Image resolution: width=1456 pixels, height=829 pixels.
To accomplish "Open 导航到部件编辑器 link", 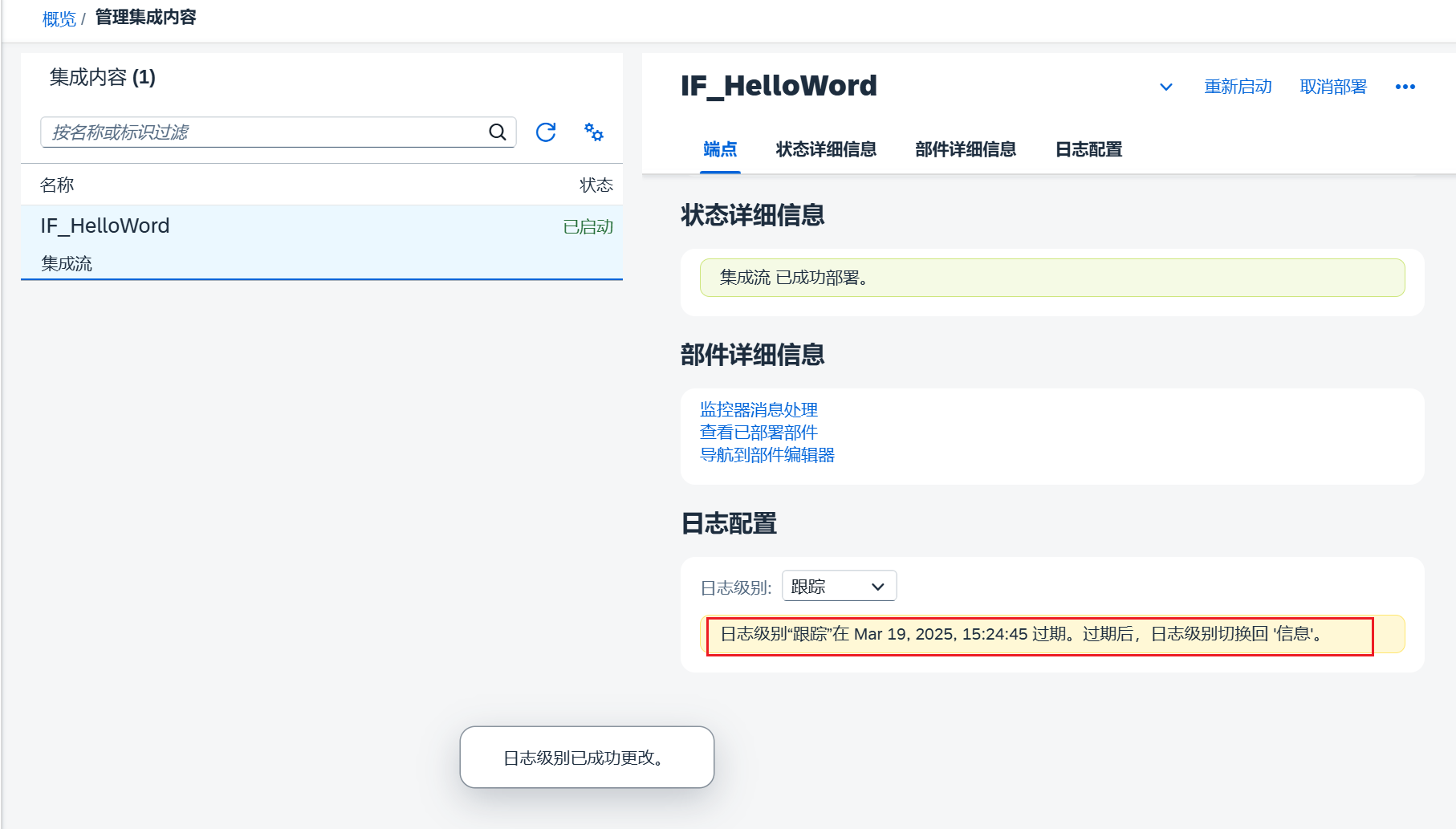I will (x=767, y=454).
